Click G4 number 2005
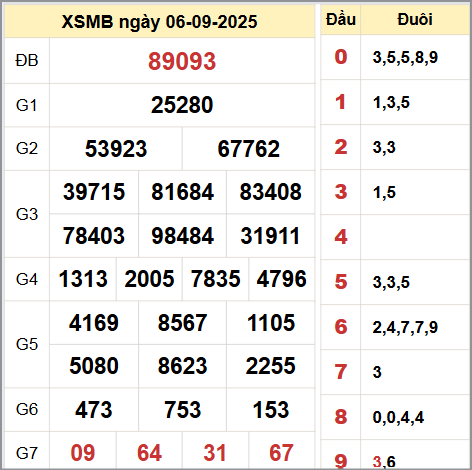 coord(149,279)
